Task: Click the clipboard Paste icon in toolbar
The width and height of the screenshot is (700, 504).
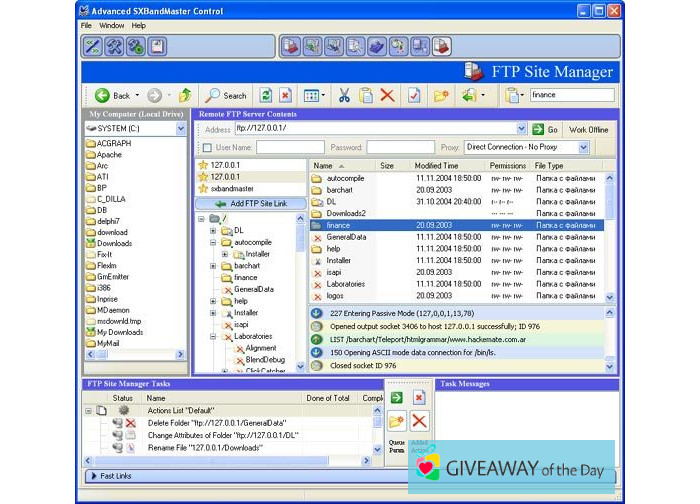Action: (366, 96)
